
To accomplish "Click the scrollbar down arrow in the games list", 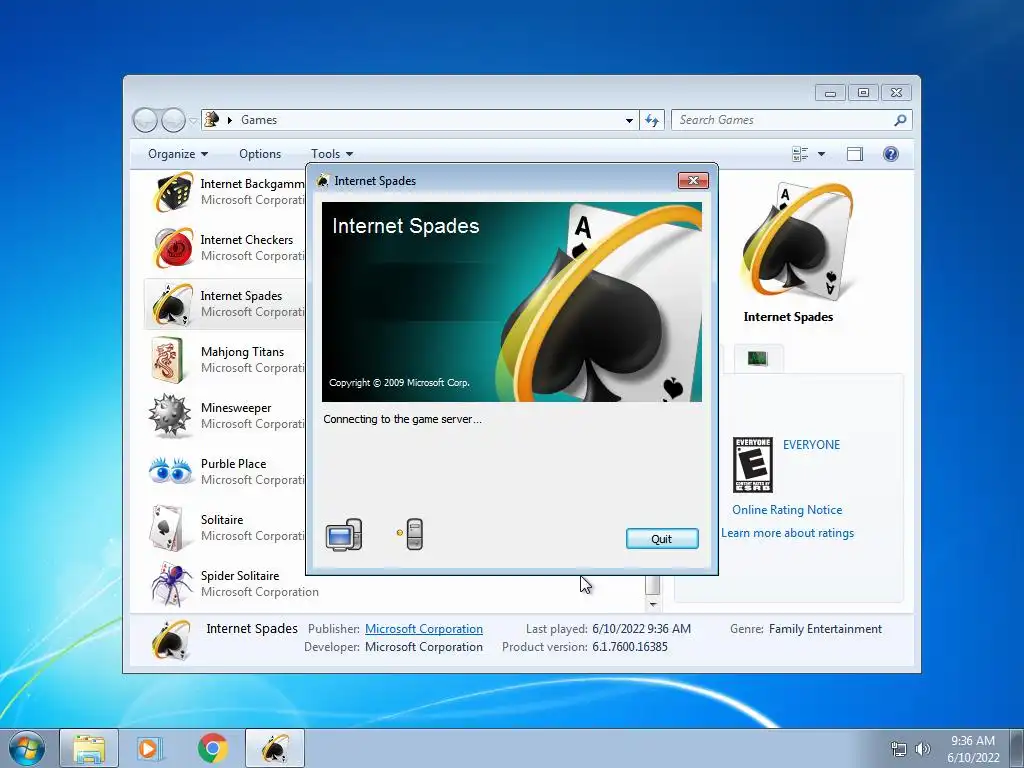I will (653, 605).
